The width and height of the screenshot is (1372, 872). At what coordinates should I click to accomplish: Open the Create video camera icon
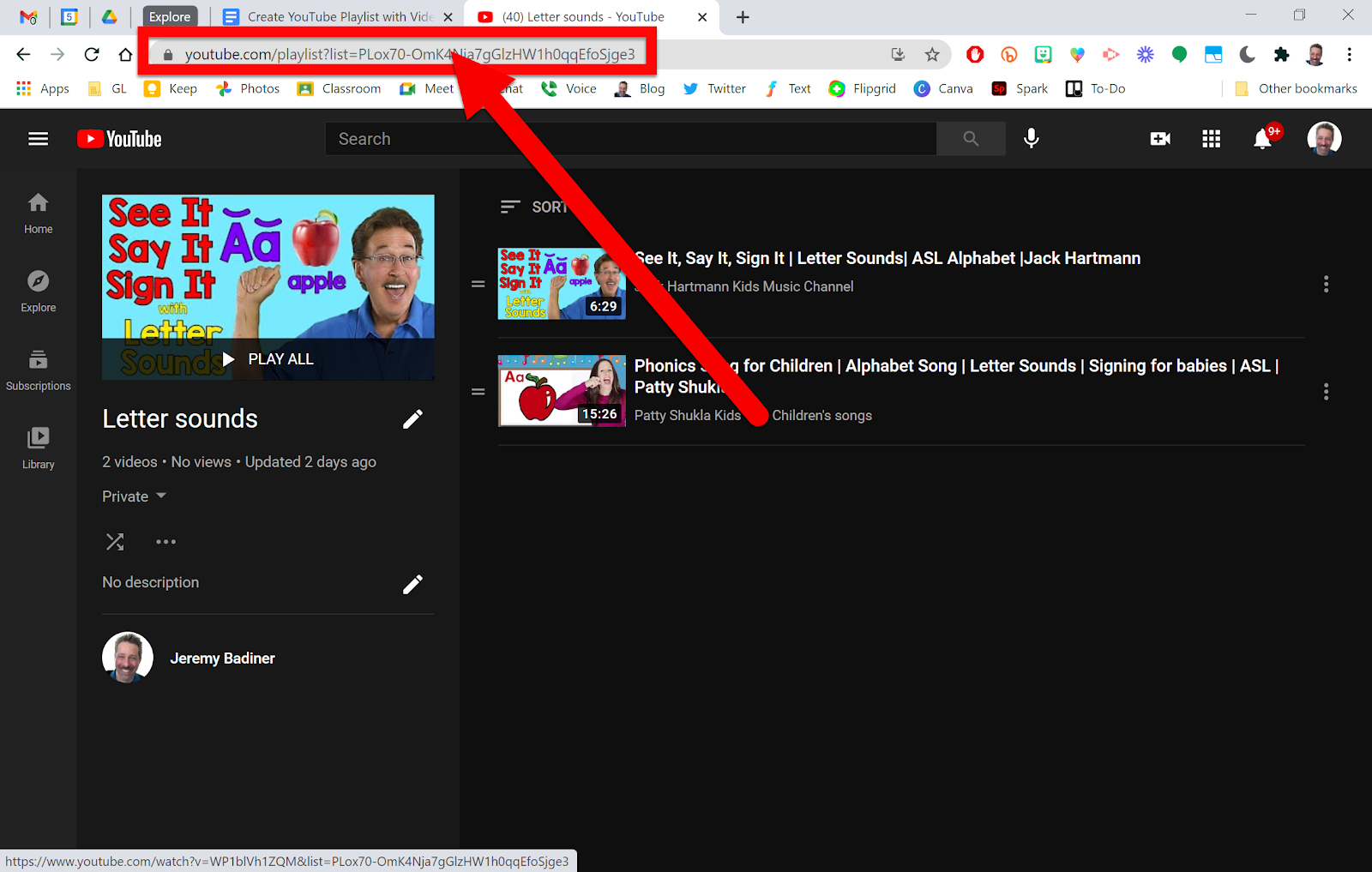(1160, 139)
